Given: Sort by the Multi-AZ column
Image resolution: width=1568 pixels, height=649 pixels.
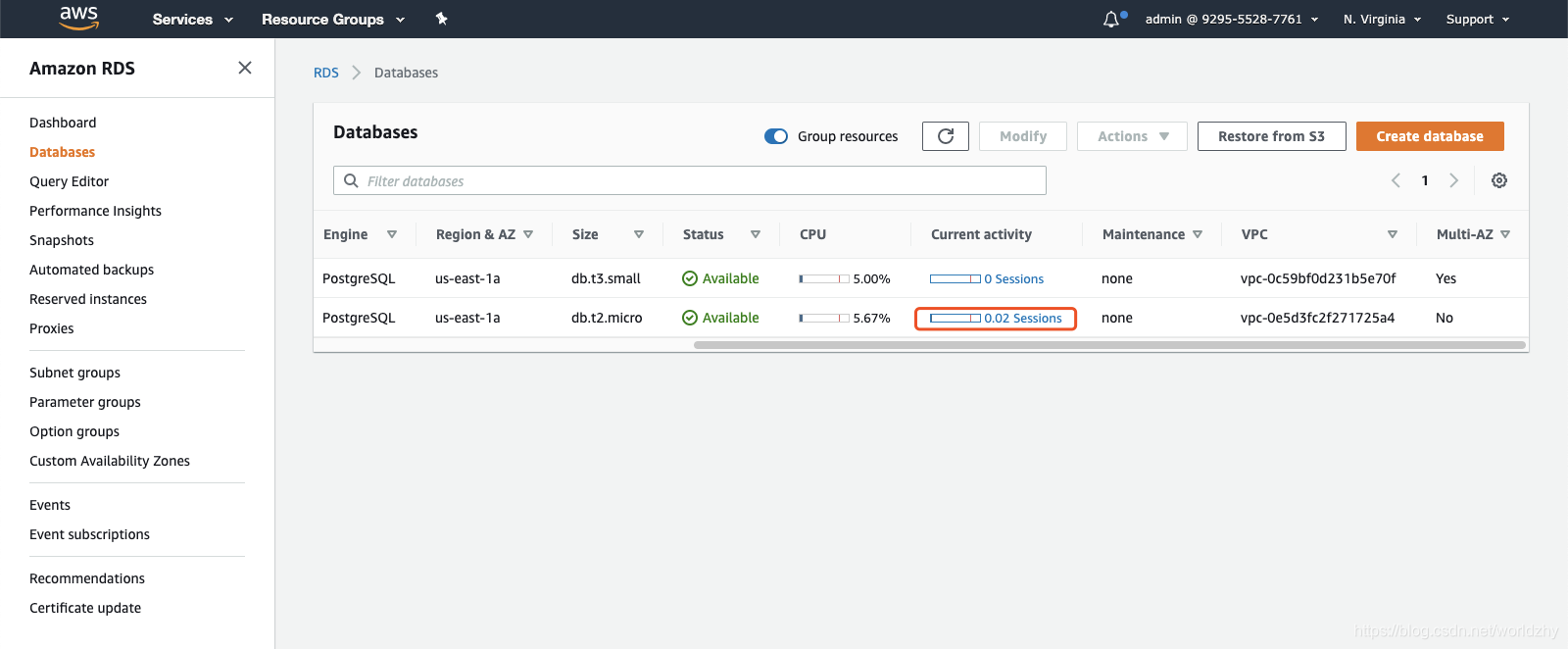Looking at the screenshot, I should click(x=1505, y=234).
